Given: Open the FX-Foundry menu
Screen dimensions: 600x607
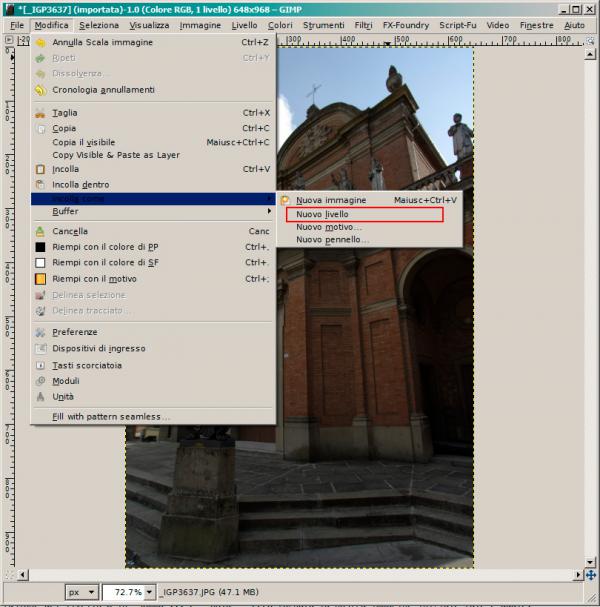Looking at the screenshot, I should pyautogui.click(x=406, y=26).
